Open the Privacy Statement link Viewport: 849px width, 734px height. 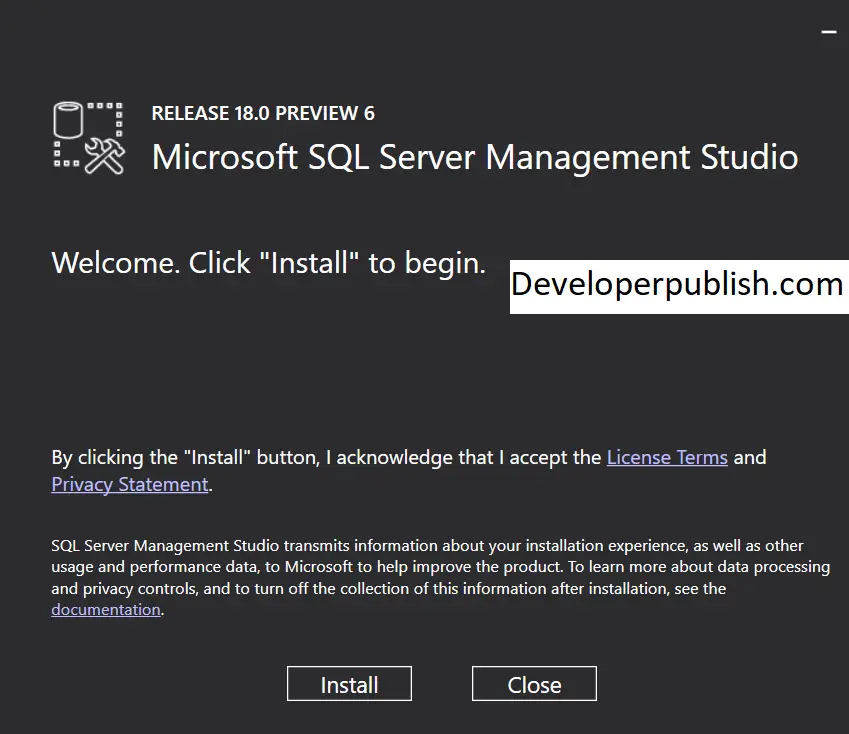(130, 484)
